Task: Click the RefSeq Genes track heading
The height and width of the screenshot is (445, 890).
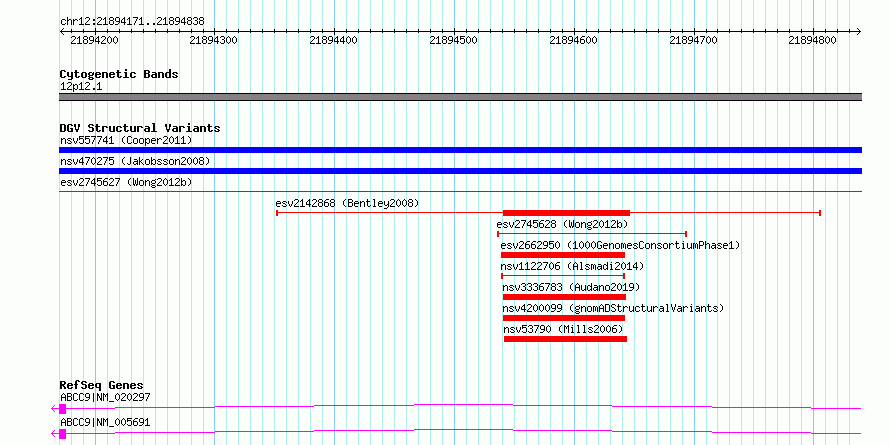Action: point(102,385)
